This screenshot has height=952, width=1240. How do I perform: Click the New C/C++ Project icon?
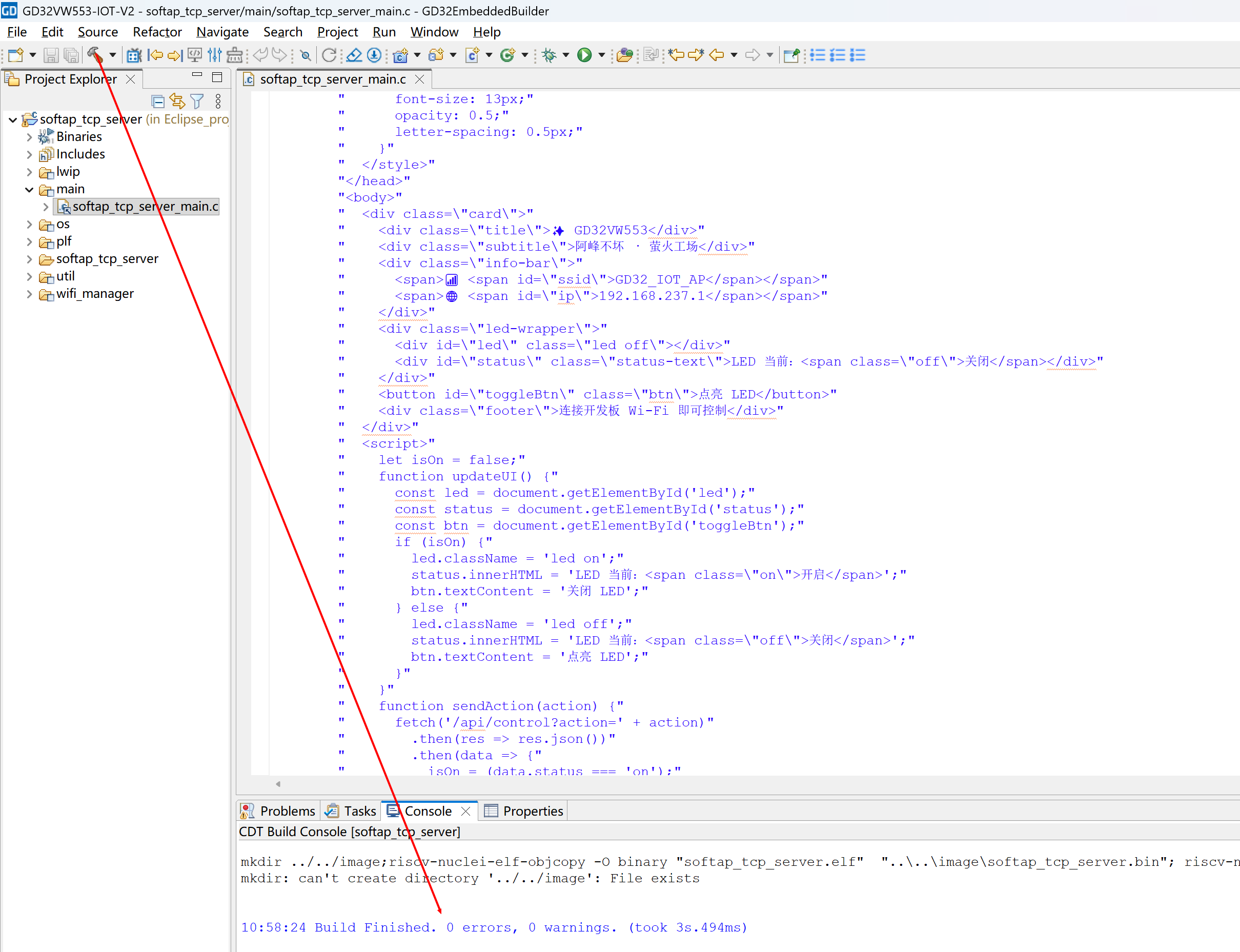(400, 55)
